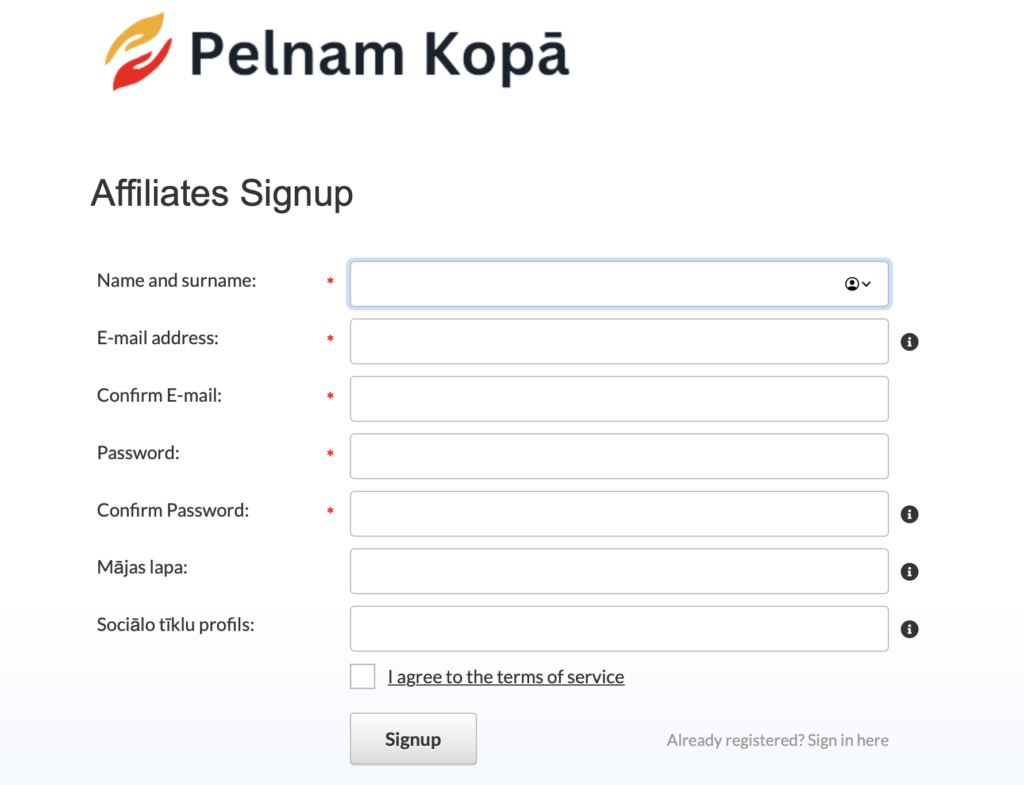Open contact autofill icon in name field

pos(857,284)
